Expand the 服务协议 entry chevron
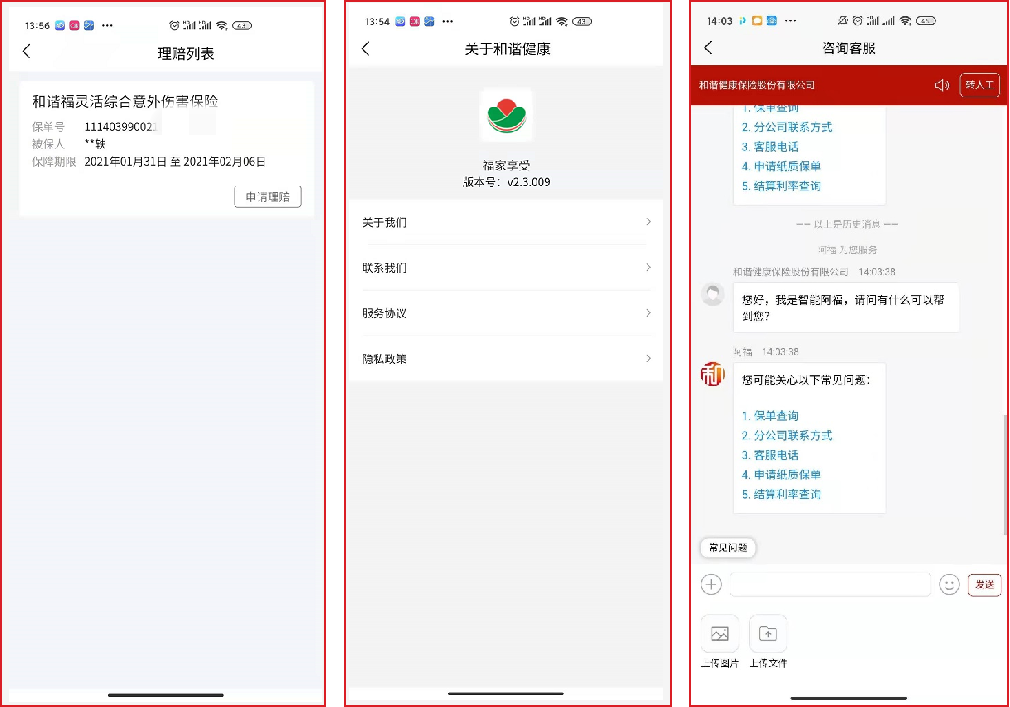This screenshot has width=1010, height=707. (x=650, y=312)
